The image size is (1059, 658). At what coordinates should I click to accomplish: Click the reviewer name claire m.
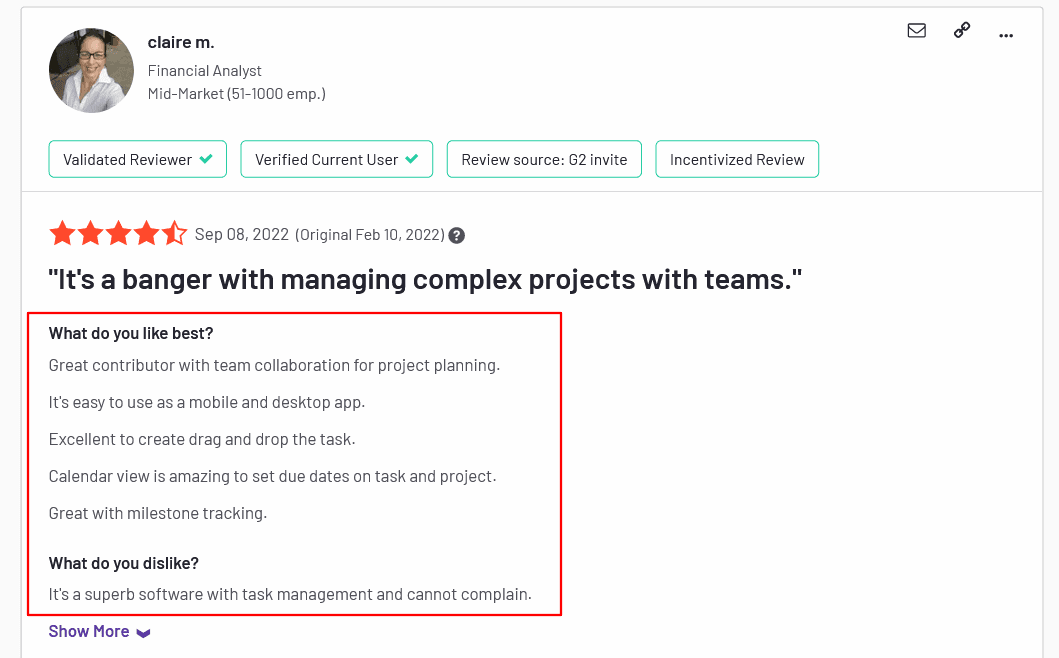181,42
